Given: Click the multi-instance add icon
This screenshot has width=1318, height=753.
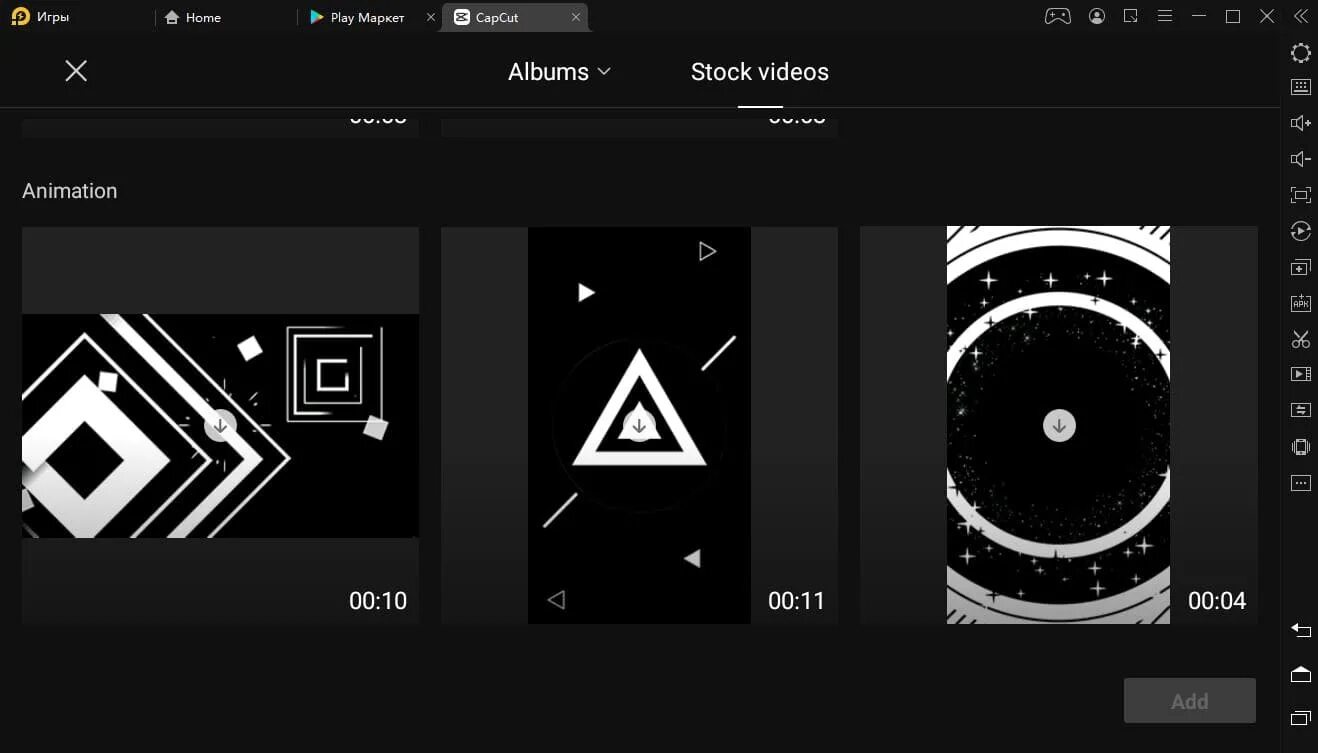Looking at the screenshot, I should [x=1300, y=268].
